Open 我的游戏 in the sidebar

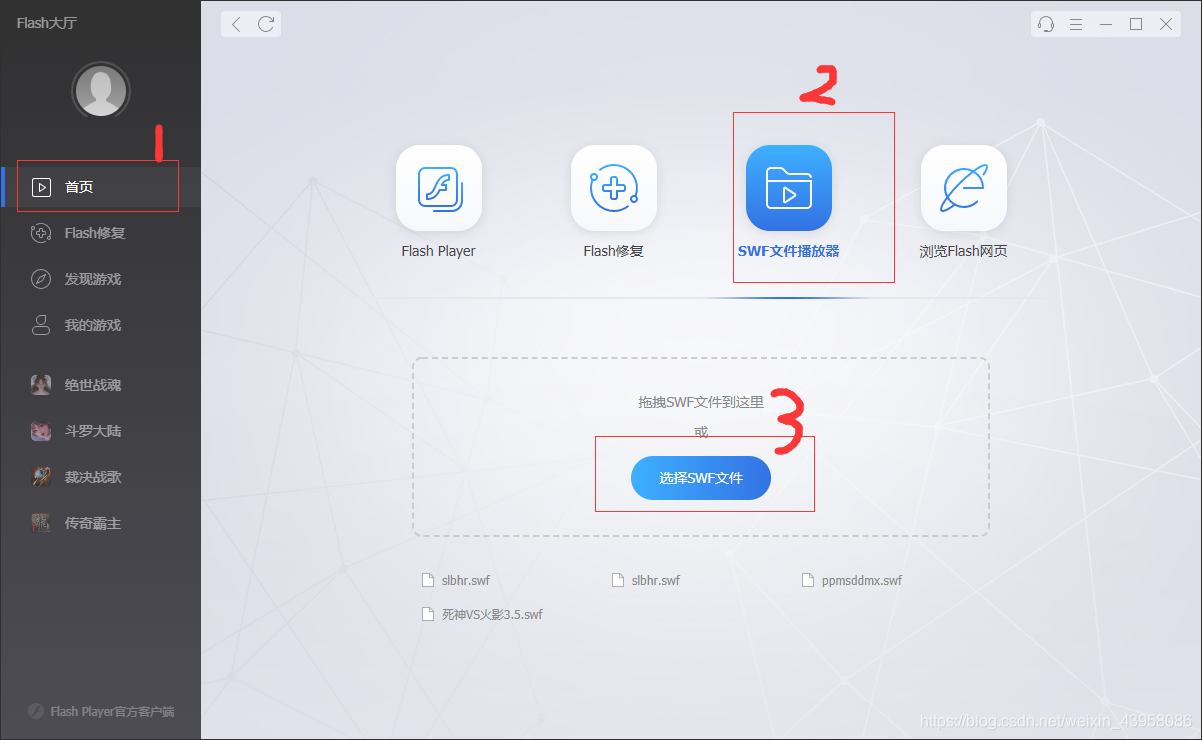click(x=100, y=325)
